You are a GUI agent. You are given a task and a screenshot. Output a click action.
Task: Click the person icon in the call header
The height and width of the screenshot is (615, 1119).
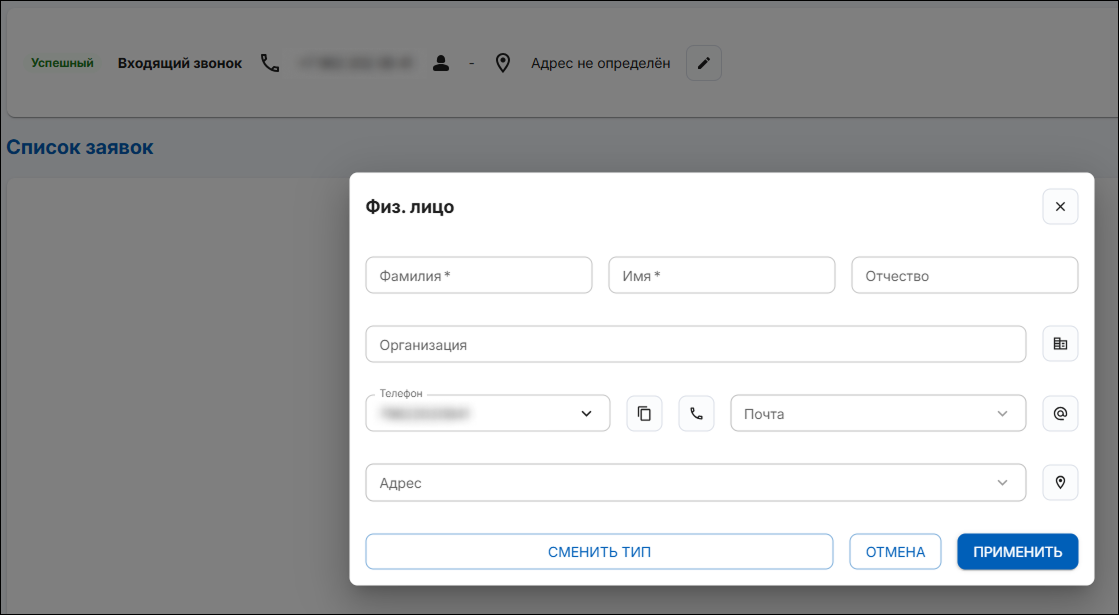[440, 63]
